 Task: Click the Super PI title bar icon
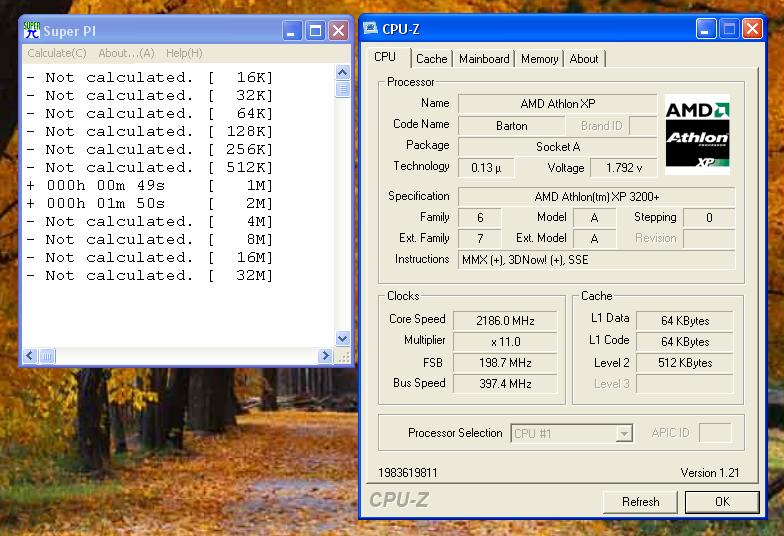(31, 30)
